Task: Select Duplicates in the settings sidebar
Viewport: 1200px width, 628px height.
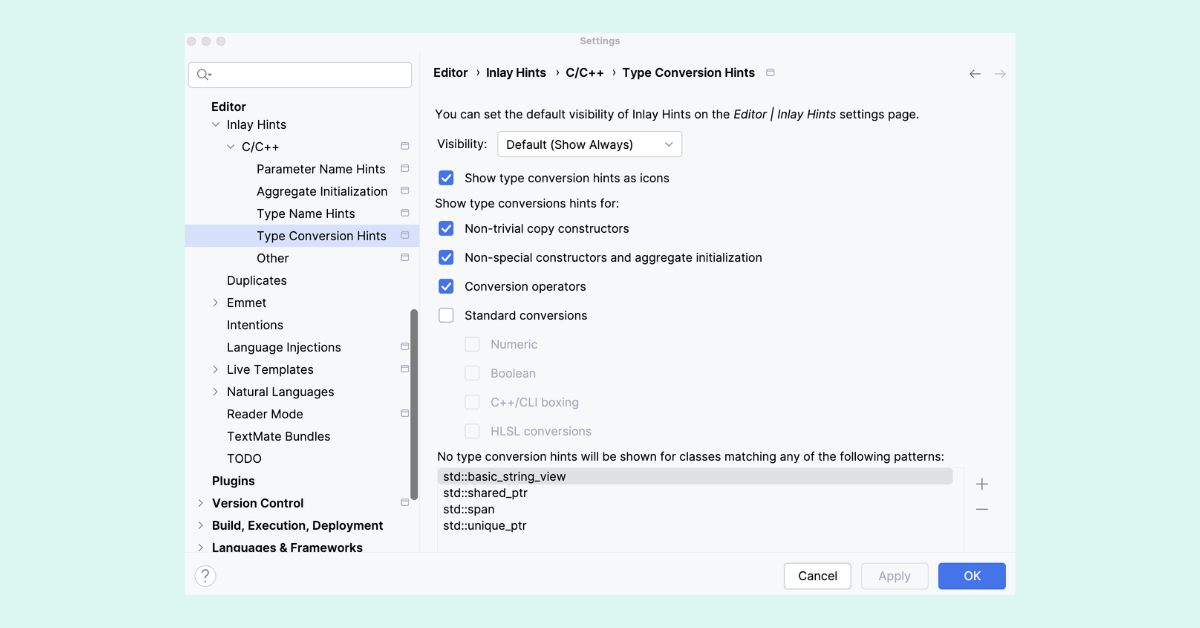Action: 256,280
